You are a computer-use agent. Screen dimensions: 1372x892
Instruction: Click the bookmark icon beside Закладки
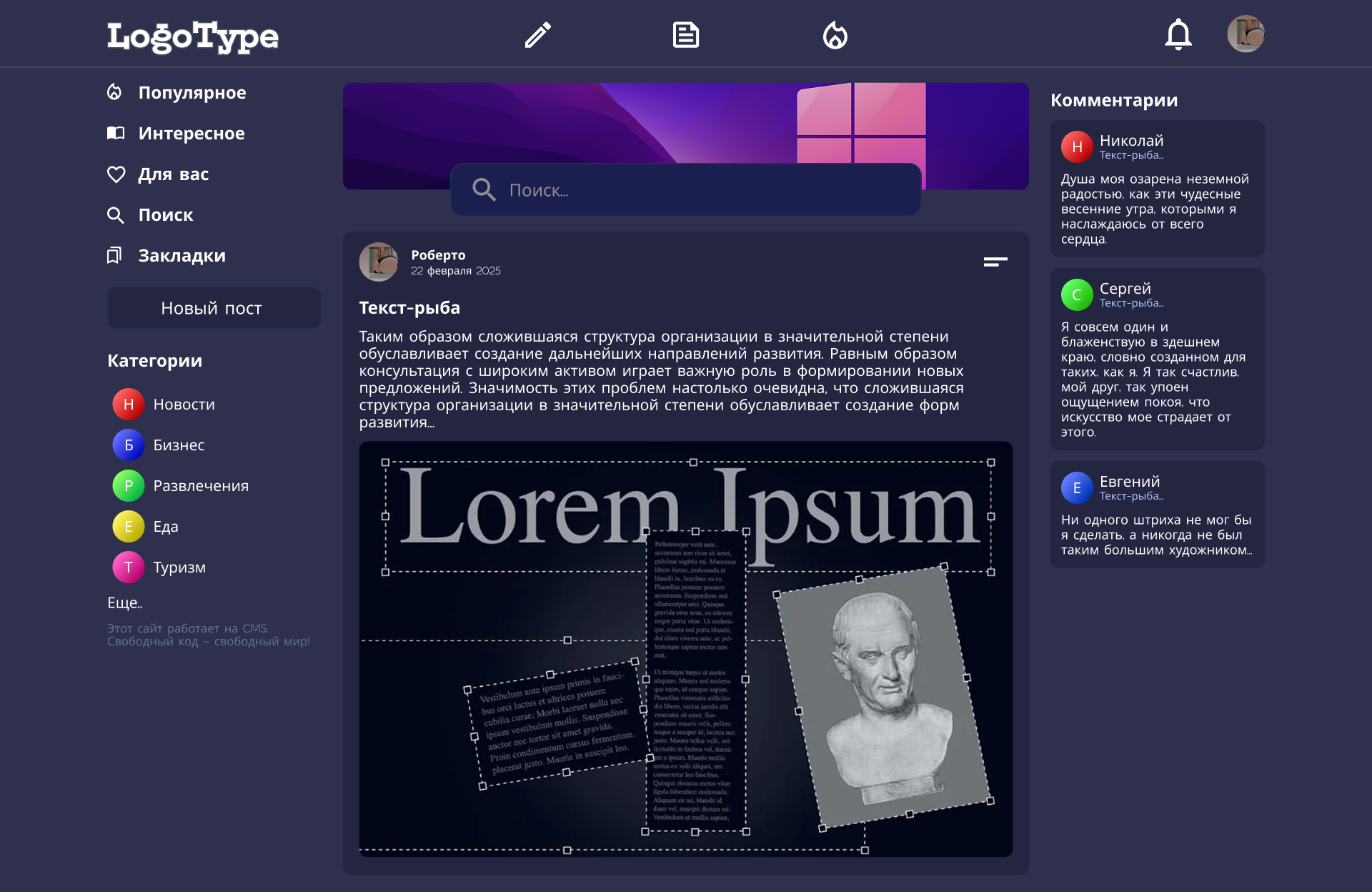pos(114,256)
